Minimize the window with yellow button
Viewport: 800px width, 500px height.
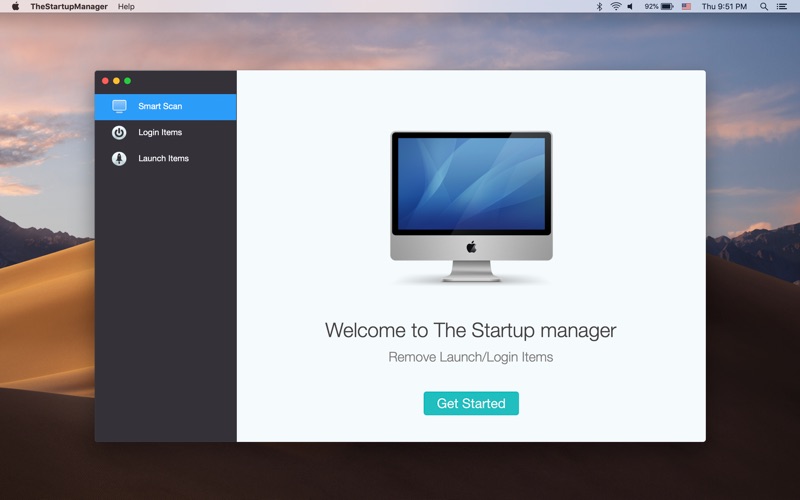click(116, 81)
